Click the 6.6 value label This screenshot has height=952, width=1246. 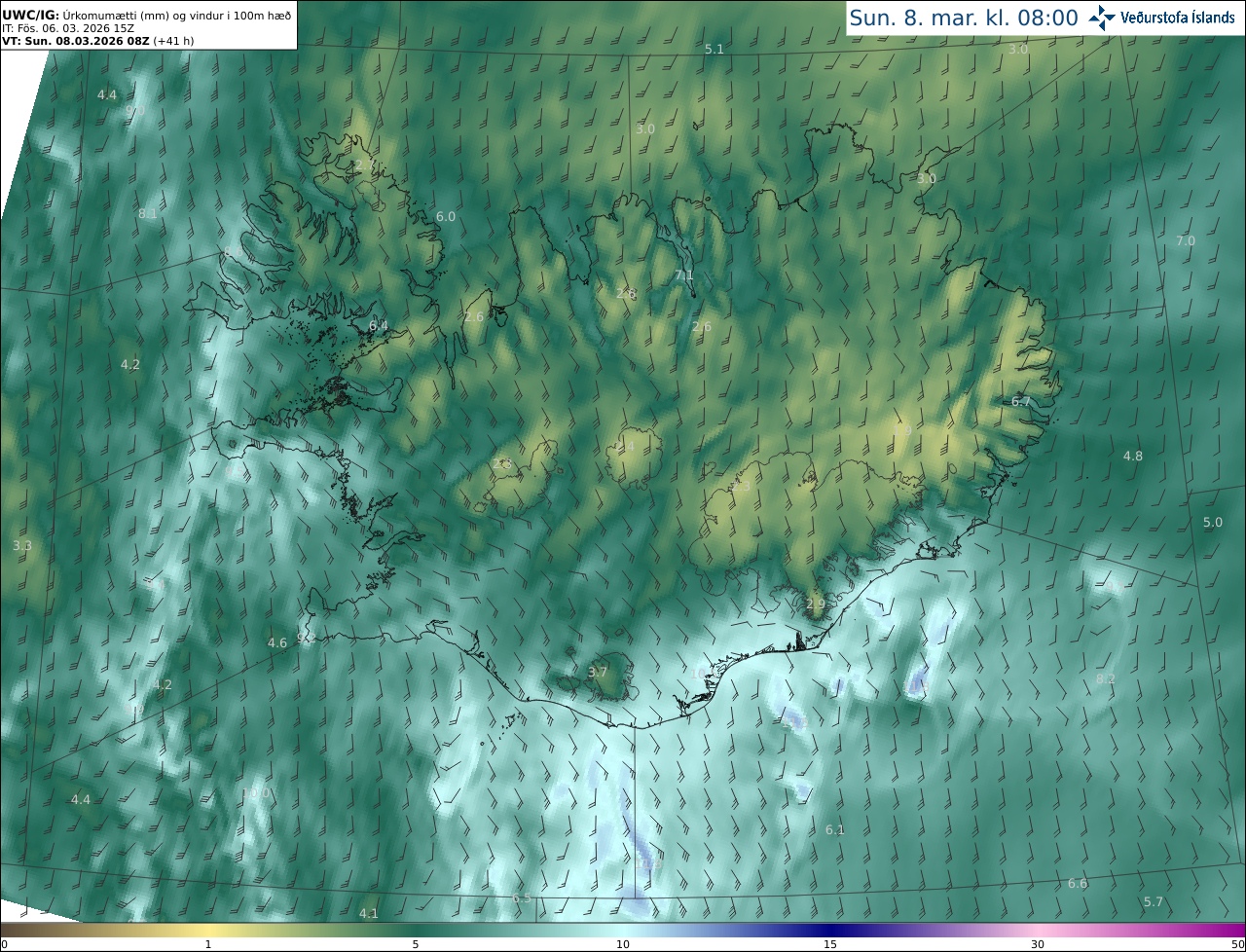coord(1078,883)
